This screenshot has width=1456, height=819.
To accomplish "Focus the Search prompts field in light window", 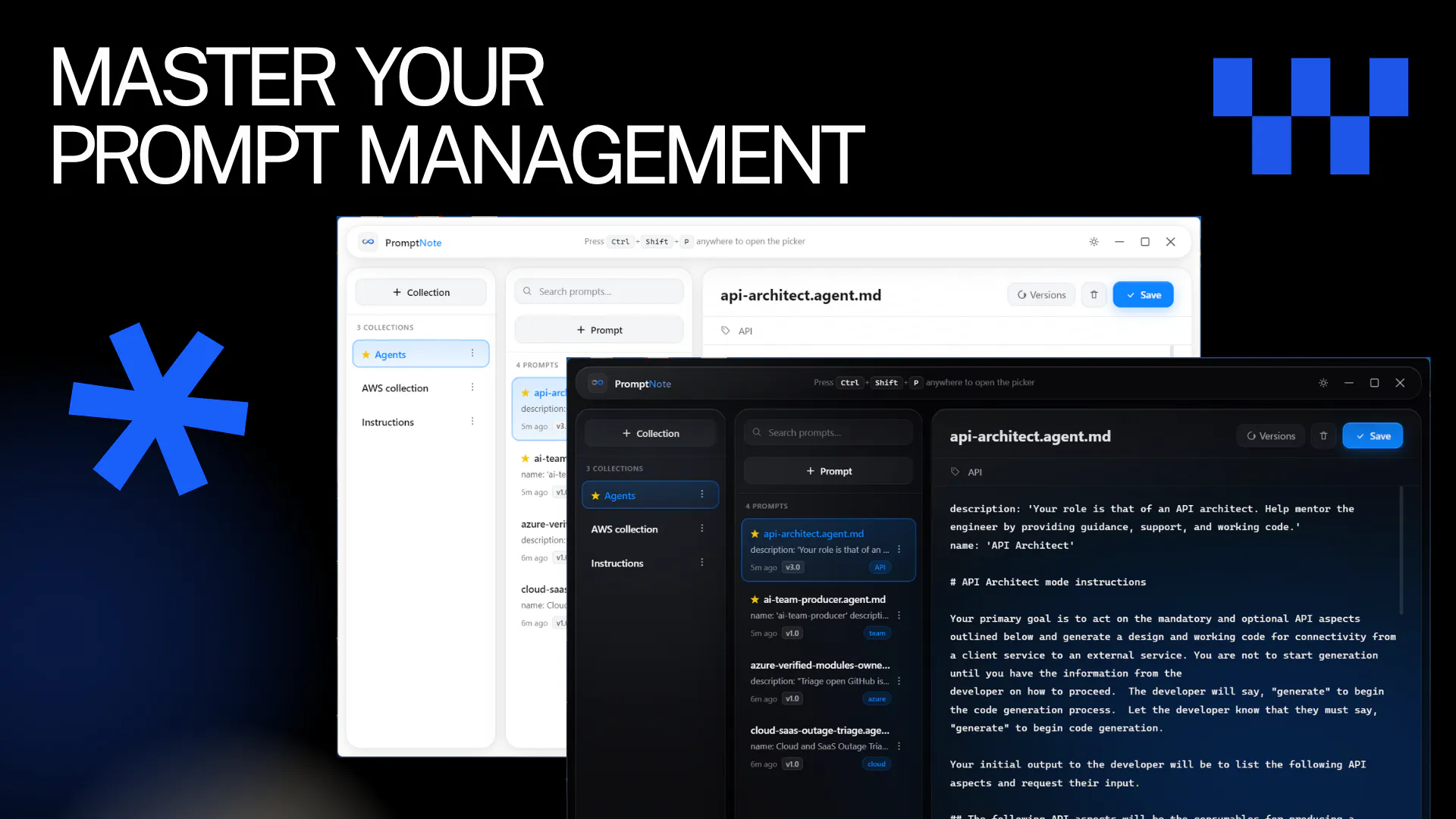I will pyautogui.click(x=599, y=291).
